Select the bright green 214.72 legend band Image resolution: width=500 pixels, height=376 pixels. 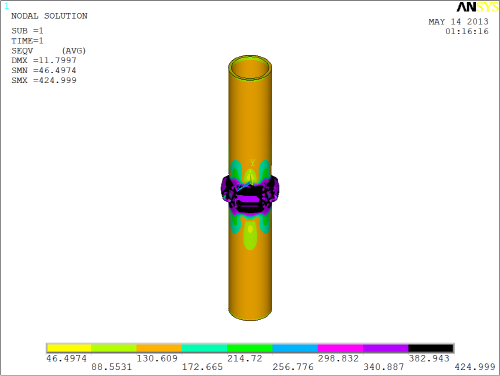250,348
